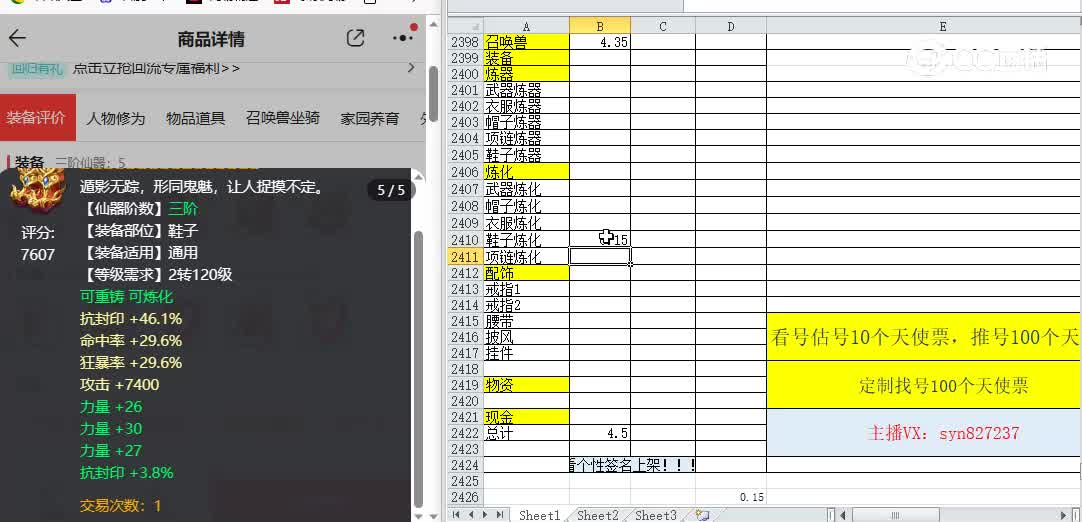Select the 项链炼化 cell
Screen dimensions: 1082x522
(527, 257)
